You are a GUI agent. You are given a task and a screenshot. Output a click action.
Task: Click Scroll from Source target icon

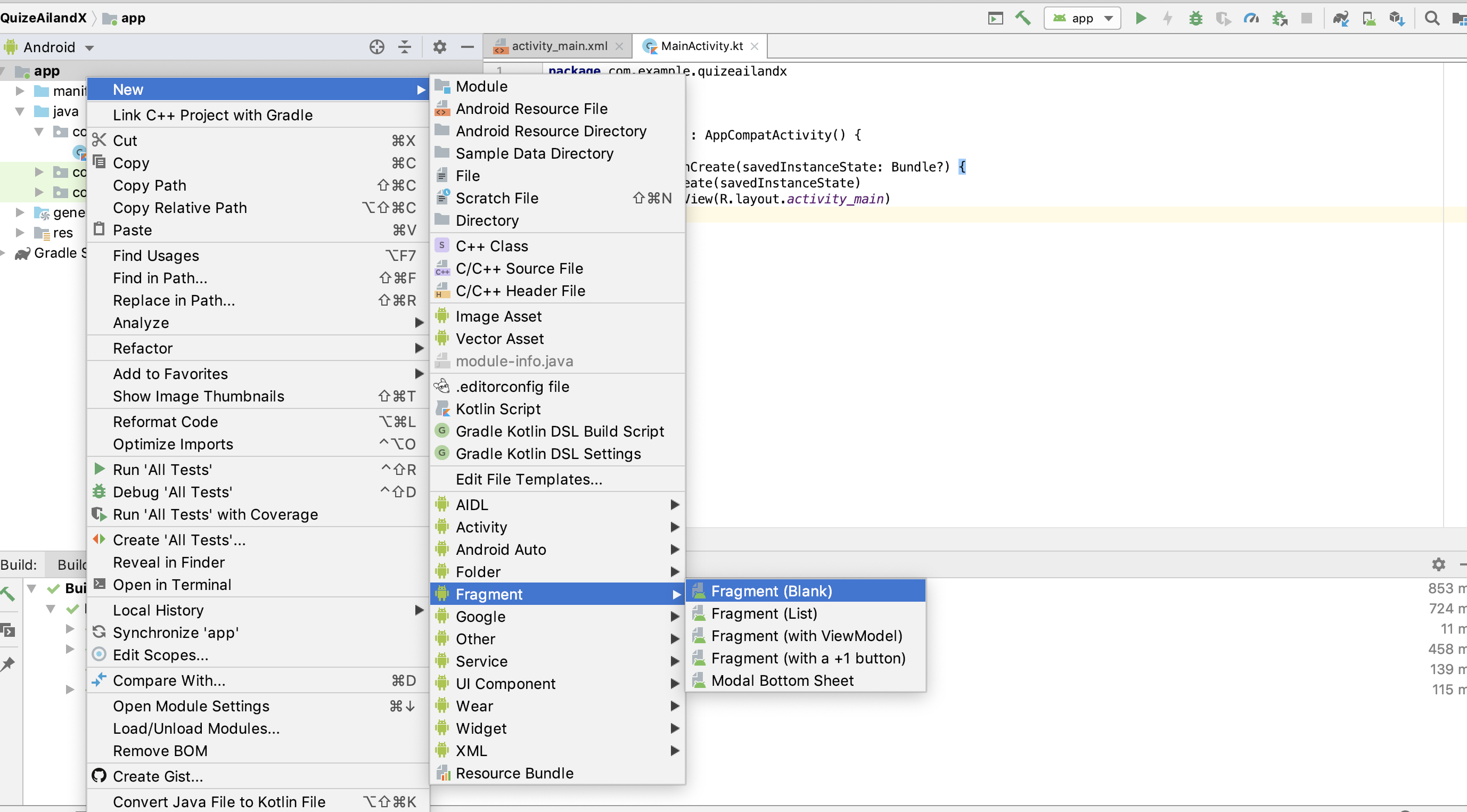pos(376,47)
